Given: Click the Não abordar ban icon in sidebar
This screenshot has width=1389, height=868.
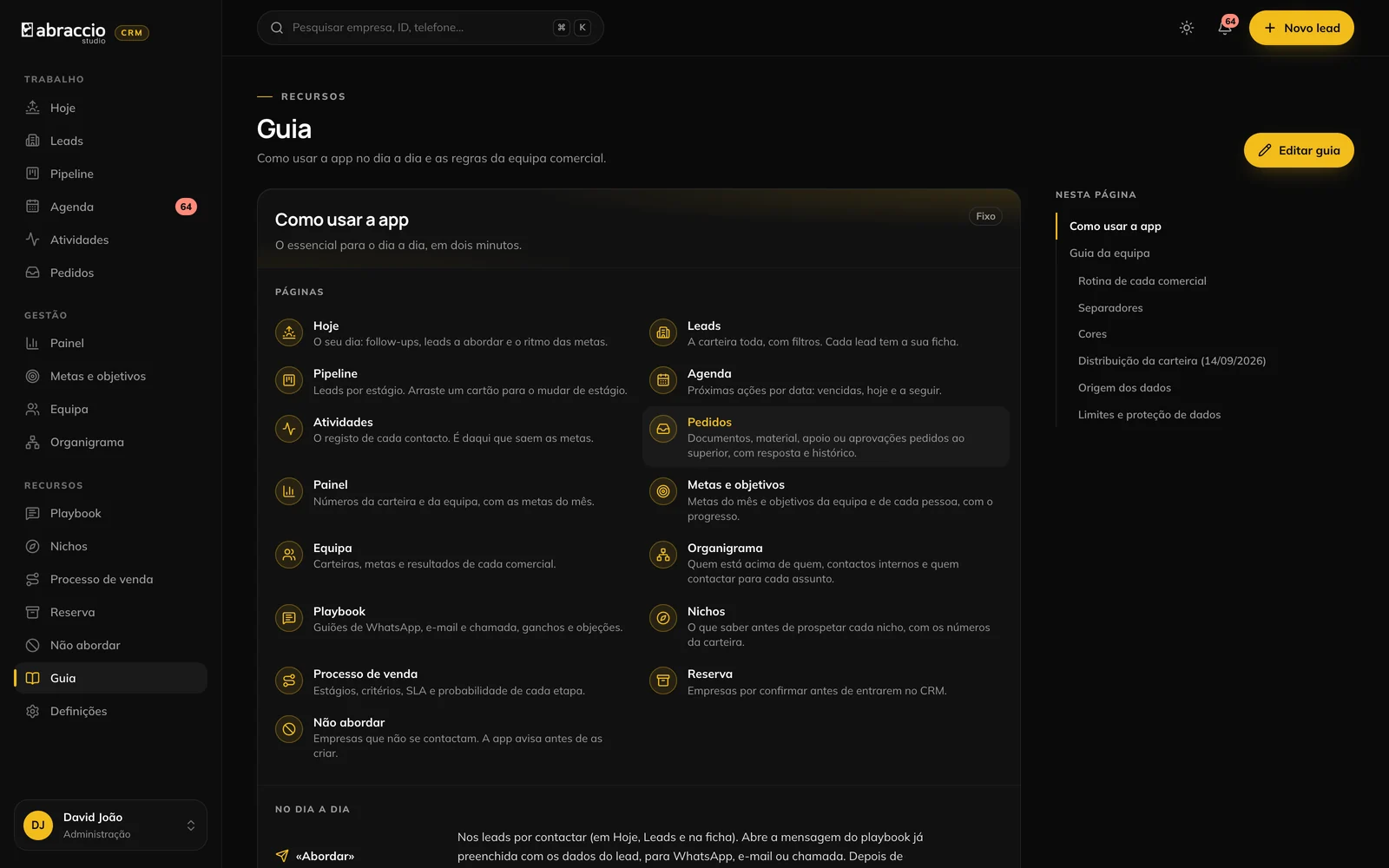Looking at the screenshot, I should (32, 645).
